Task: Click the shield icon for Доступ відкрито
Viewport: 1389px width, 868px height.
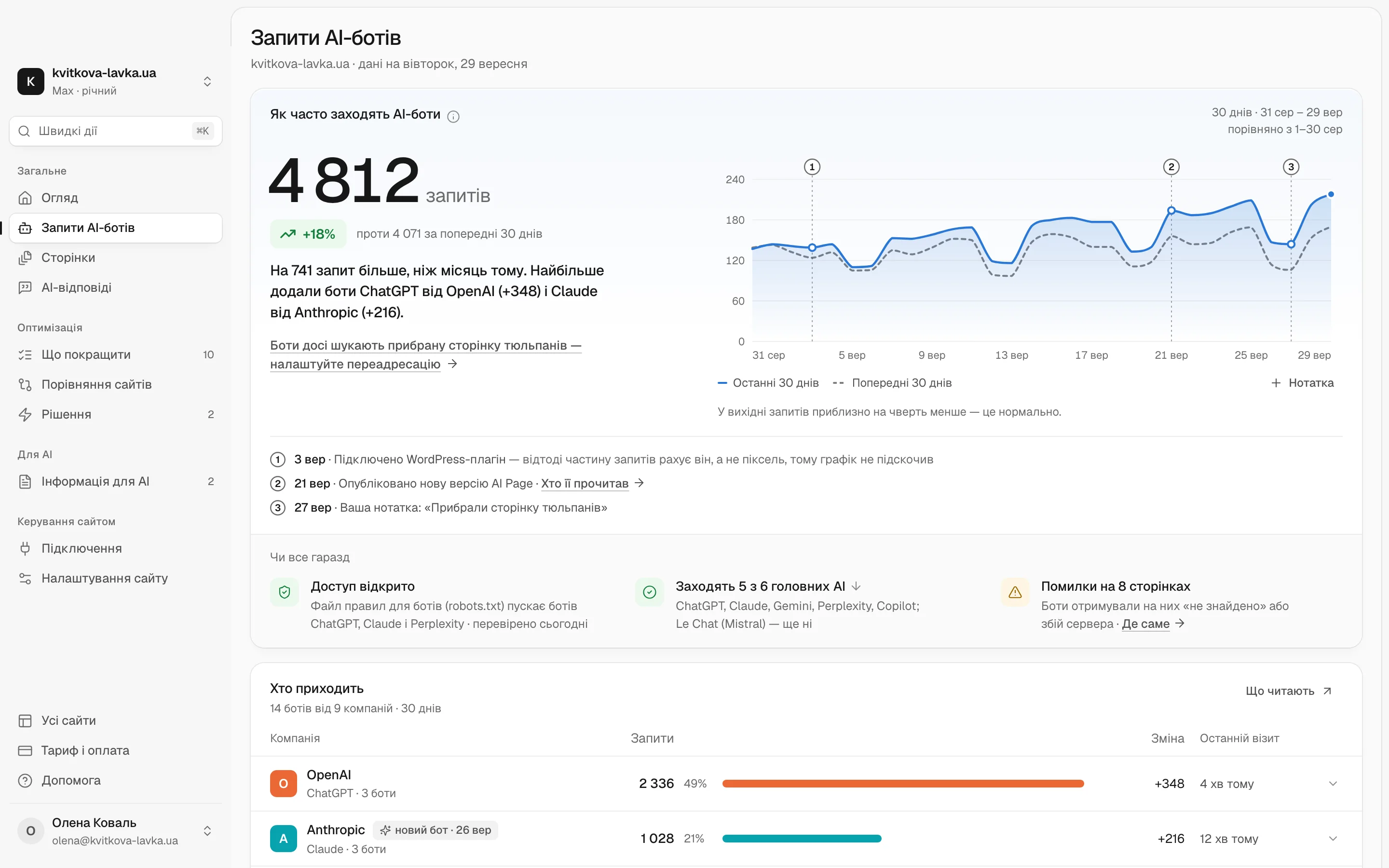Action: click(x=285, y=593)
